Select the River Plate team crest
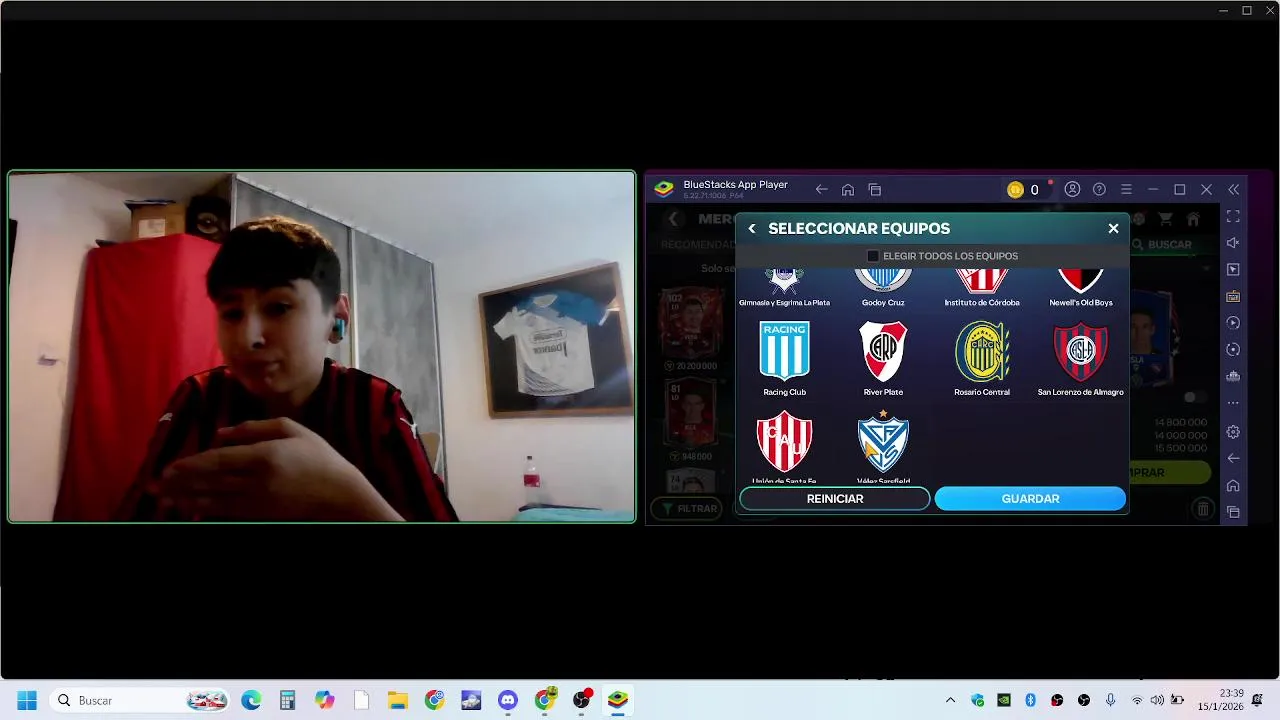 coord(883,351)
